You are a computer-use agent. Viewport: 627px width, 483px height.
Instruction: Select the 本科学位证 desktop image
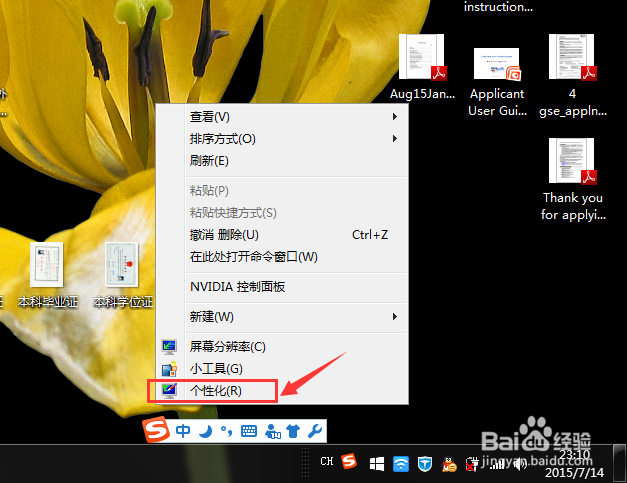pos(123,275)
